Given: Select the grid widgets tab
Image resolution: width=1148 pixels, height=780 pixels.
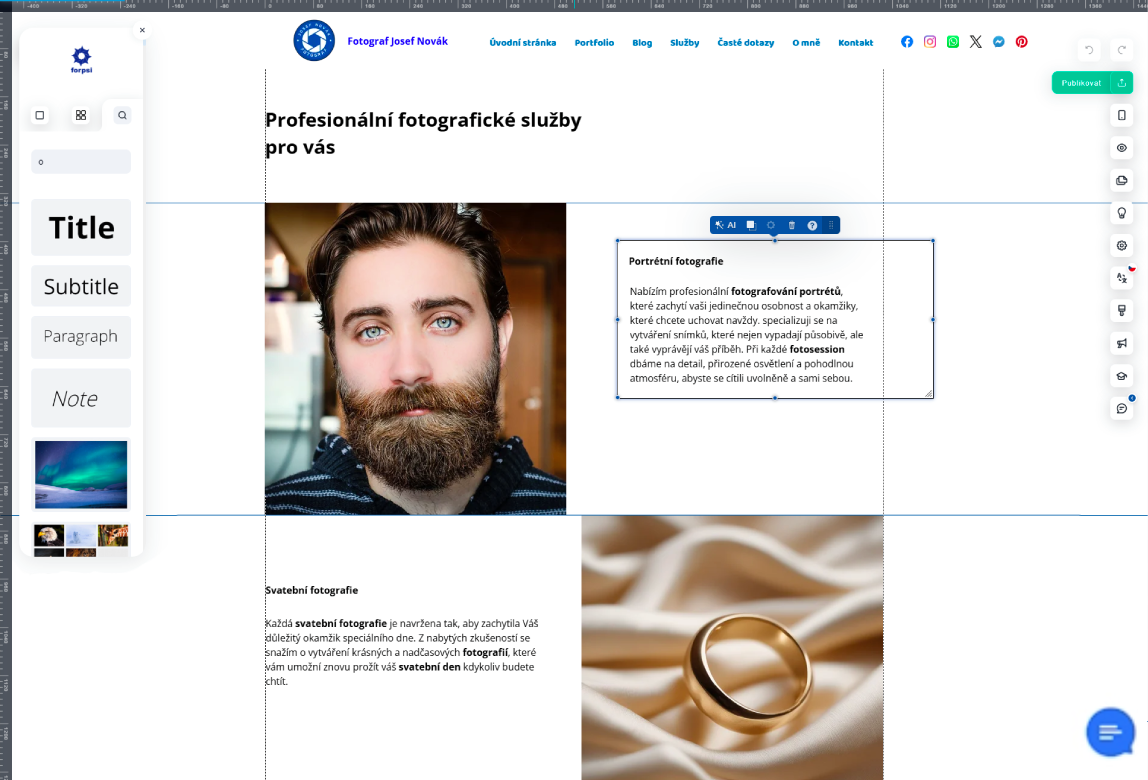Looking at the screenshot, I should [x=81, y=115].
